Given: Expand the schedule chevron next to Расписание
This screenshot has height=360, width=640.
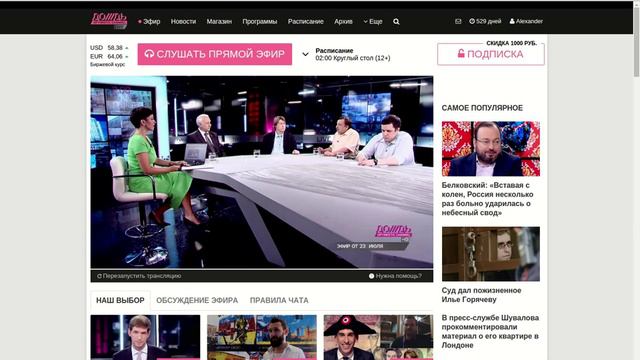Looking at the screenshot, I should tap(305, 54).
